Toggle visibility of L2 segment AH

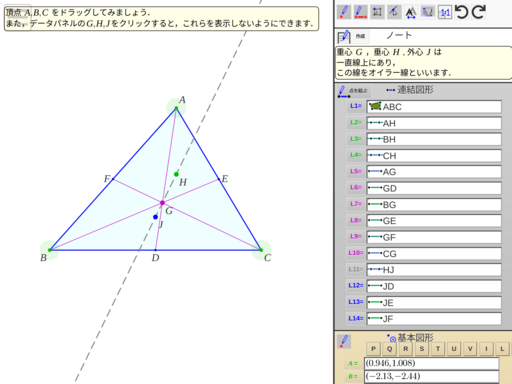coord(356,122)
